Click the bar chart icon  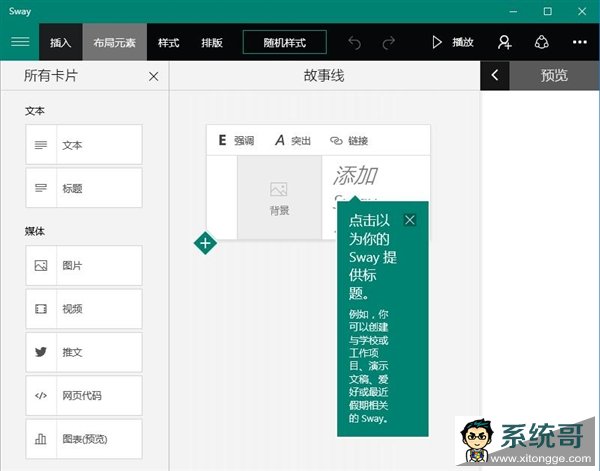tap(41, 439)
